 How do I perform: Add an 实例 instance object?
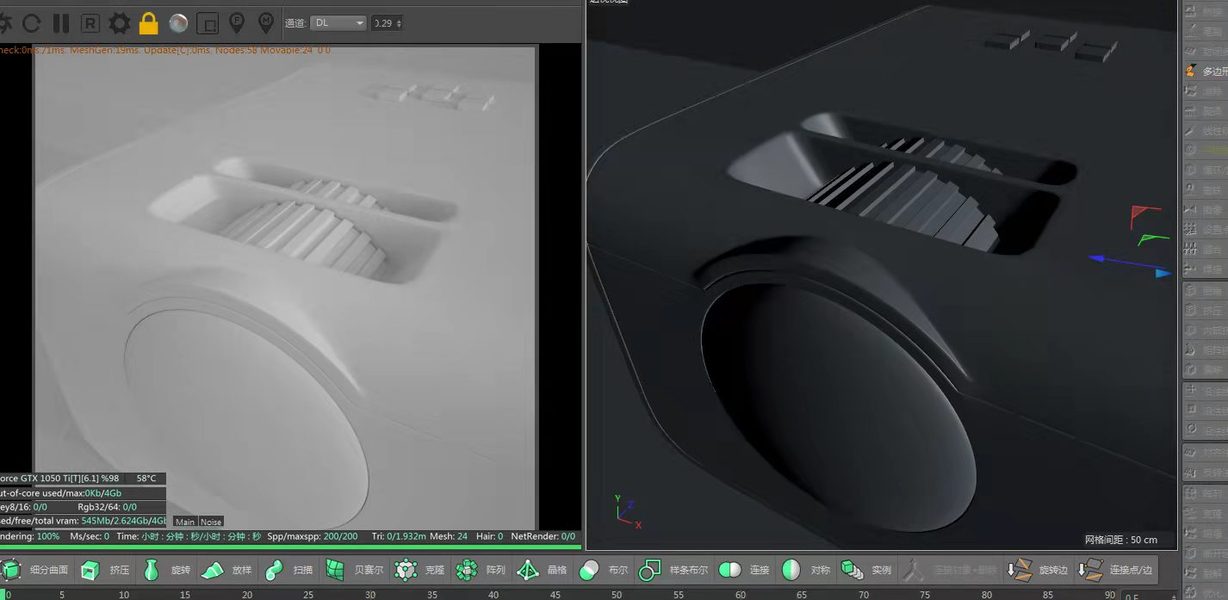866,570
